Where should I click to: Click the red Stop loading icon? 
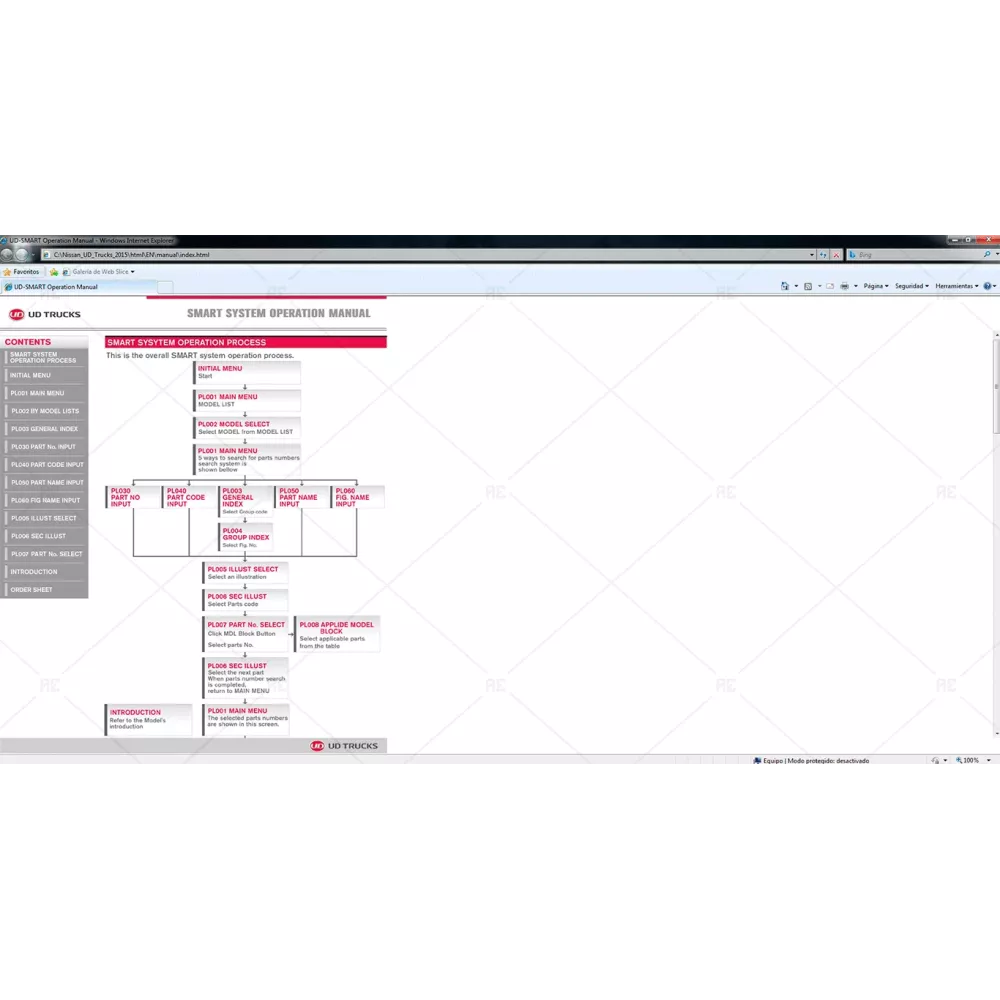[x=836, y=255]
